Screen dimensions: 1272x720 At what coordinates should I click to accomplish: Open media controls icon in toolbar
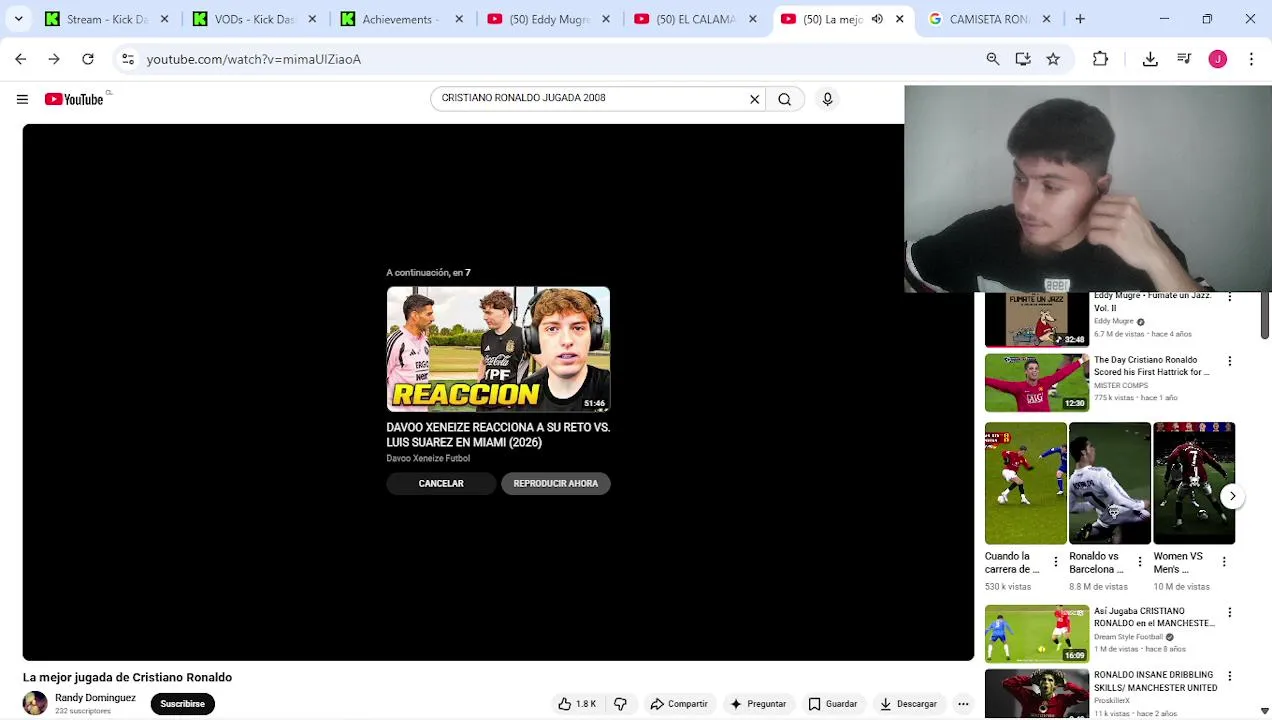[x=1184, y=59]
